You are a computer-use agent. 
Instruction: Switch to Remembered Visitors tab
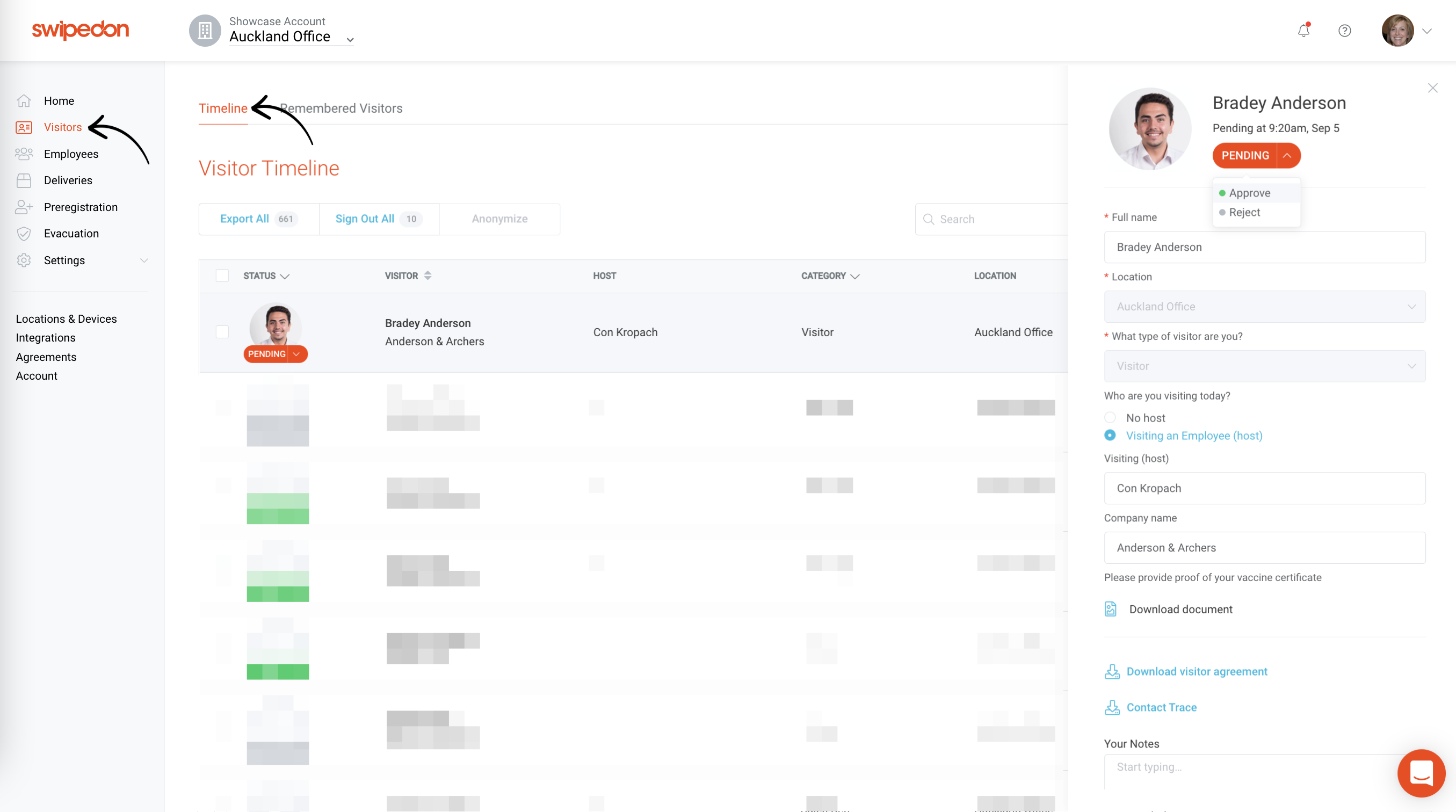click(342, 108)
